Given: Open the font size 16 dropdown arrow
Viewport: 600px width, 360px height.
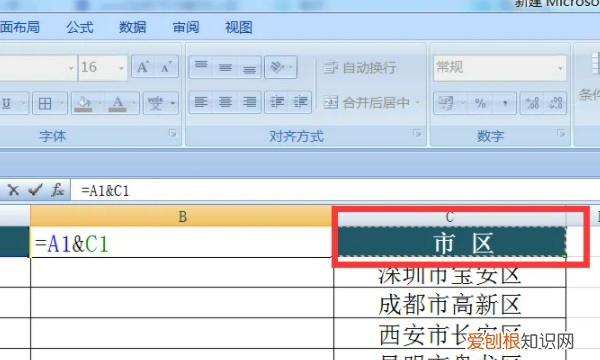Looking at the screenshot, I should [x=121, y=68].
